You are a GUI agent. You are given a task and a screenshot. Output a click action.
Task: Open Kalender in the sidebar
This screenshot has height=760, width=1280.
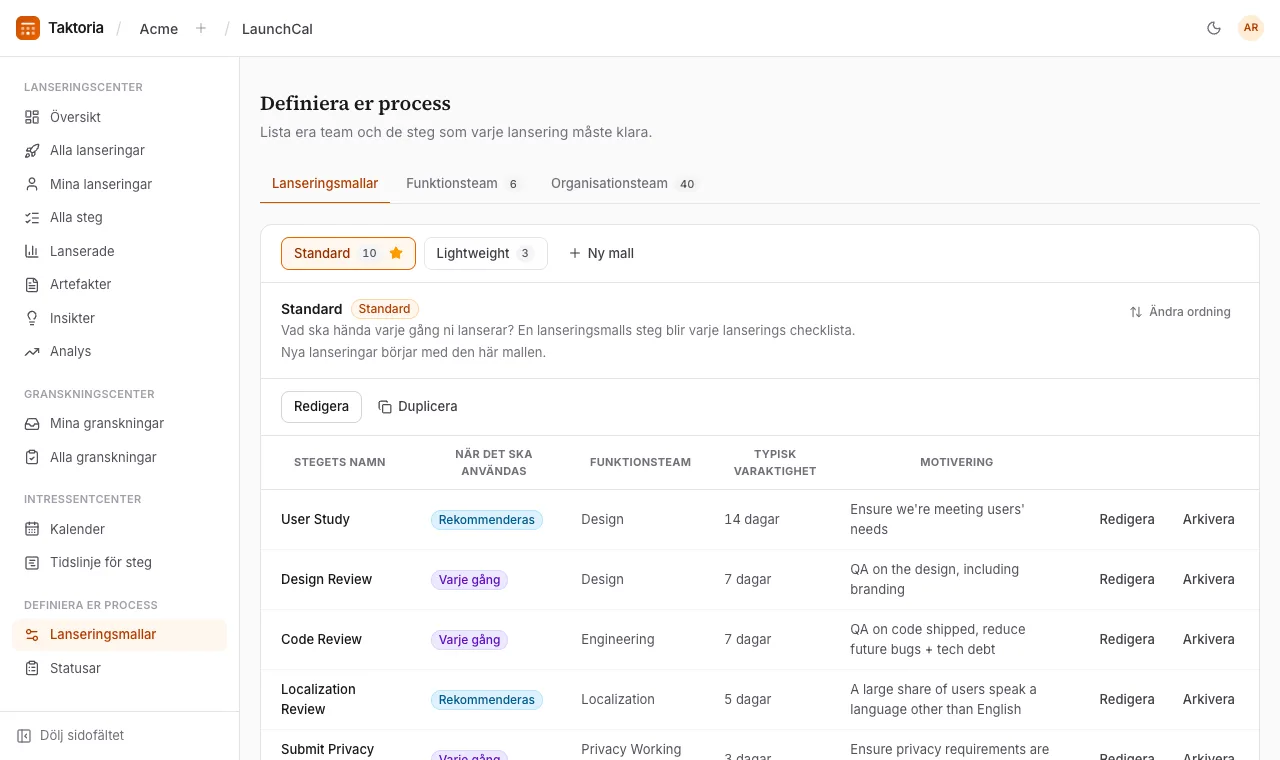pyautogui.click(x=120, y=529)
